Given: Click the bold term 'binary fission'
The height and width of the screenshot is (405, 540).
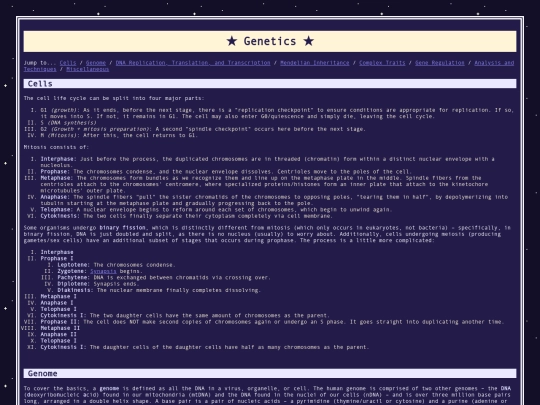Looking at the screenshot, I should pos(123,228).
